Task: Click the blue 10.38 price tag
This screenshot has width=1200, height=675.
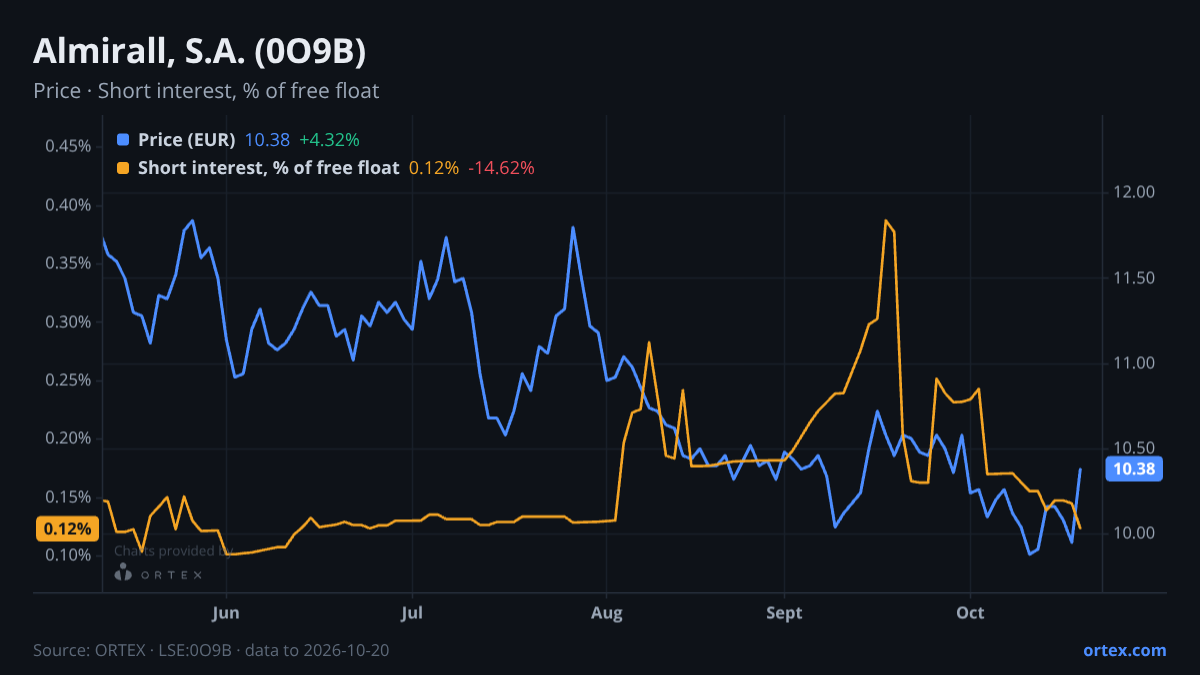Action: pyautogui.click(x=1133, y=469)
